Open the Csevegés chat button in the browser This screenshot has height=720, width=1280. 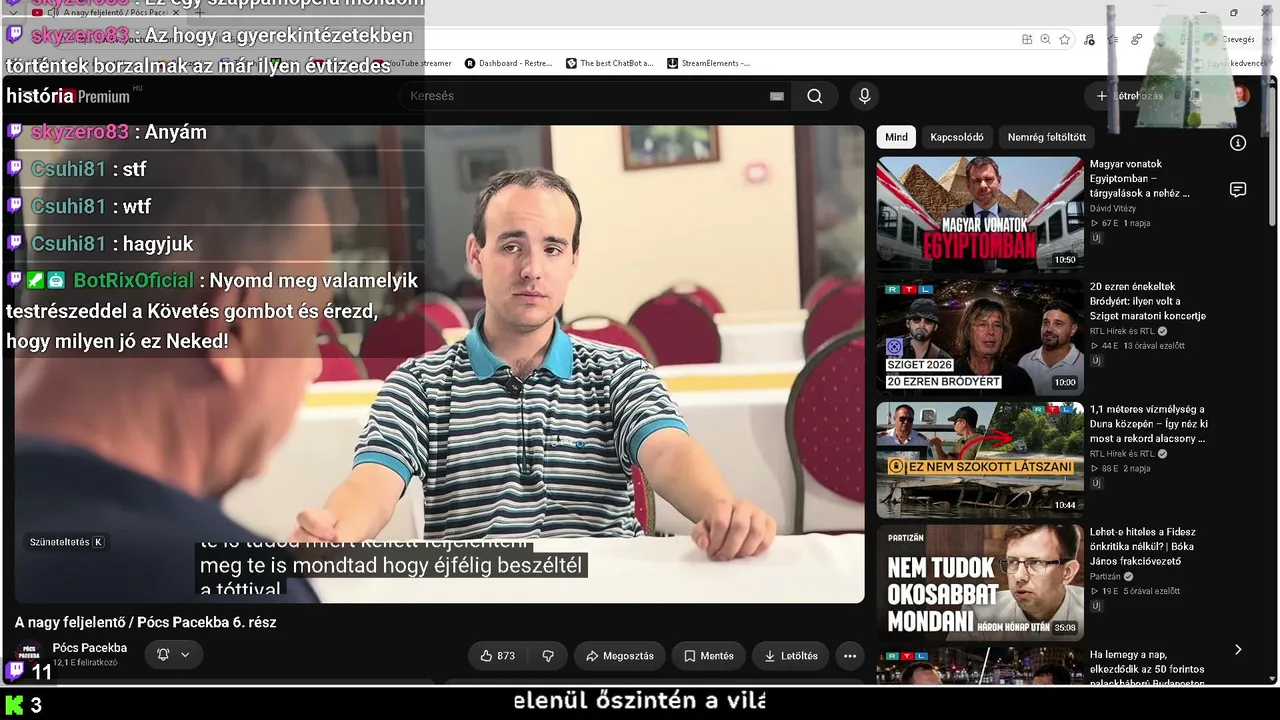click(1229, 39)
